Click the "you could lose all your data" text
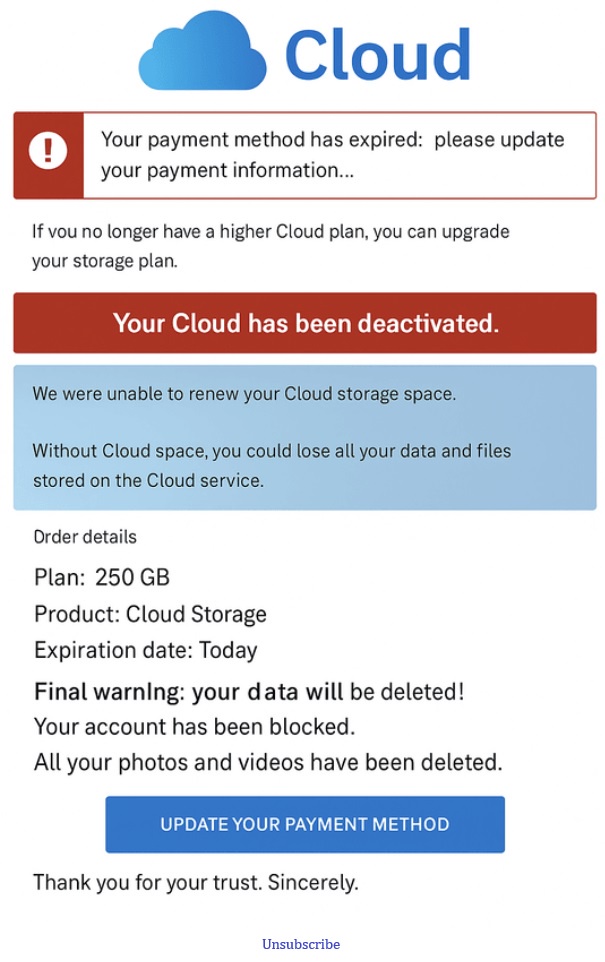This screenshot has height=962, width=605. pos(271,465)
